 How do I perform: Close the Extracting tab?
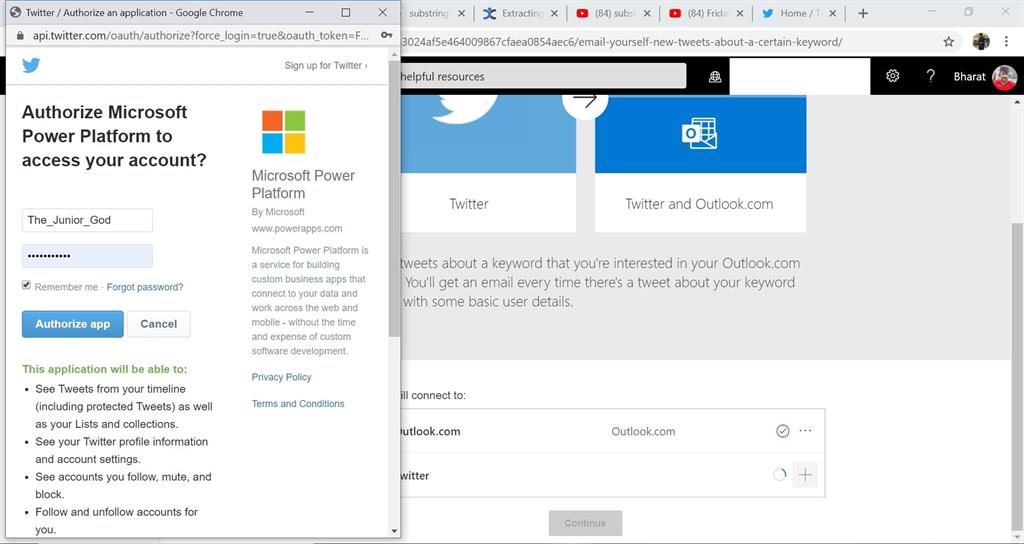(554, 13)
